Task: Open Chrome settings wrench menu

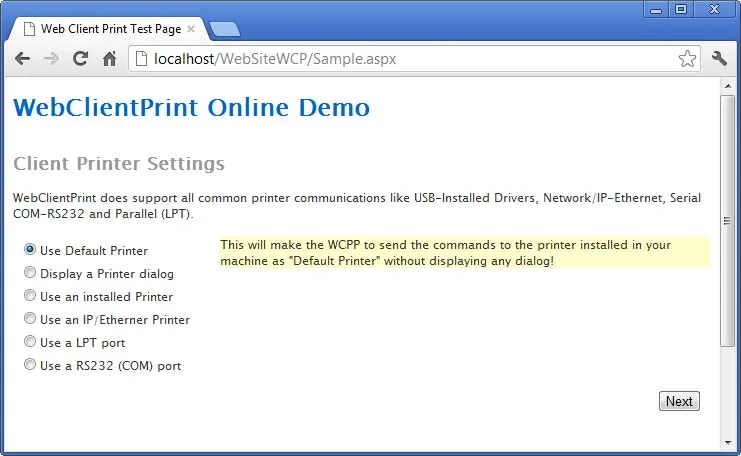Action: point(719,59)
